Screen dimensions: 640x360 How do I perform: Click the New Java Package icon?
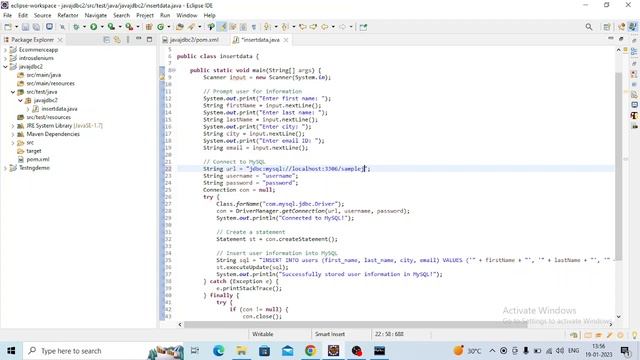point(149,27)
